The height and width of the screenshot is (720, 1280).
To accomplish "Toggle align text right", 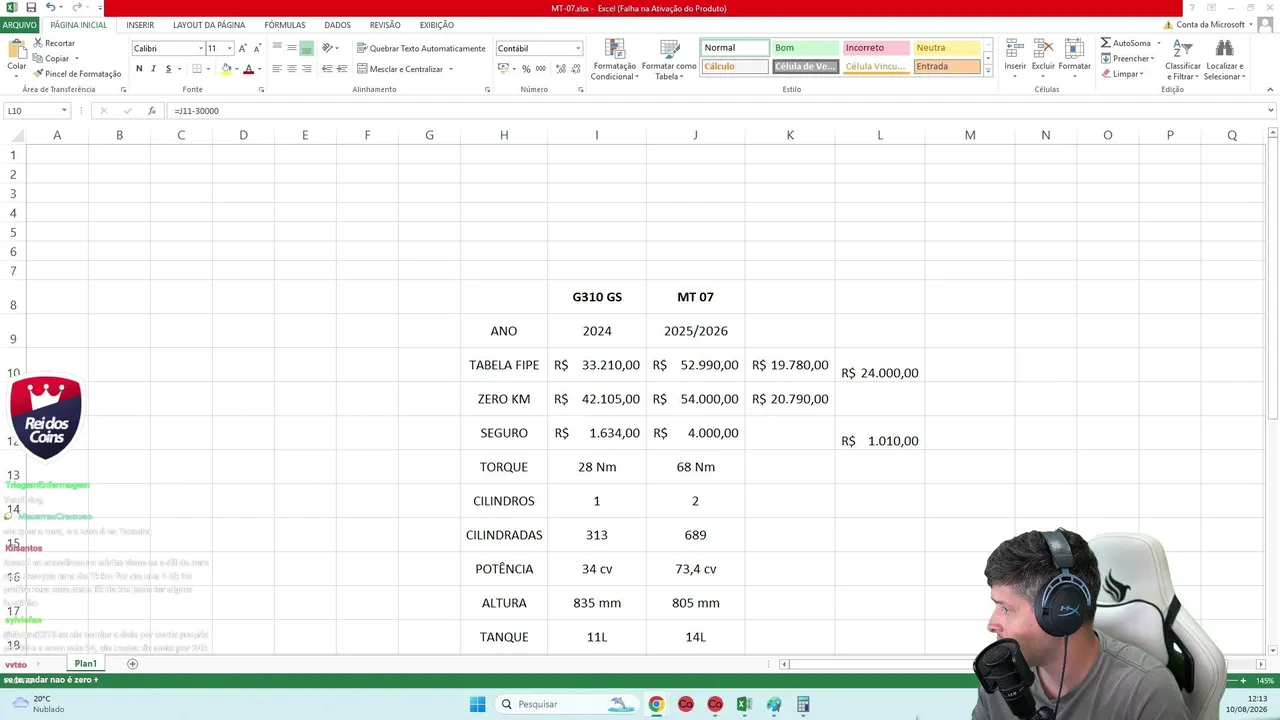I will 307,69.
